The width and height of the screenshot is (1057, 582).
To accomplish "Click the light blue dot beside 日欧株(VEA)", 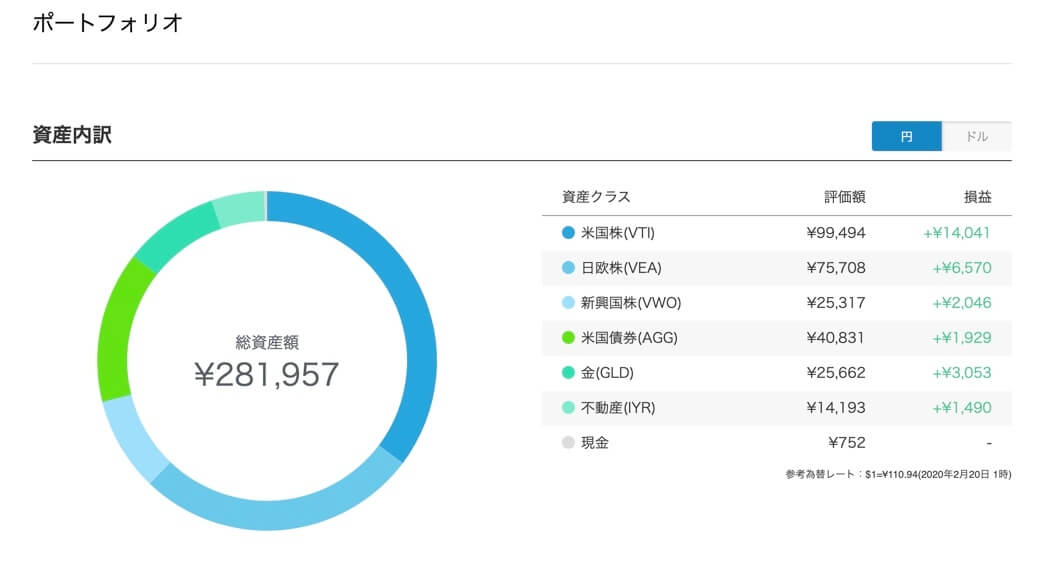I will click(568, 268).
